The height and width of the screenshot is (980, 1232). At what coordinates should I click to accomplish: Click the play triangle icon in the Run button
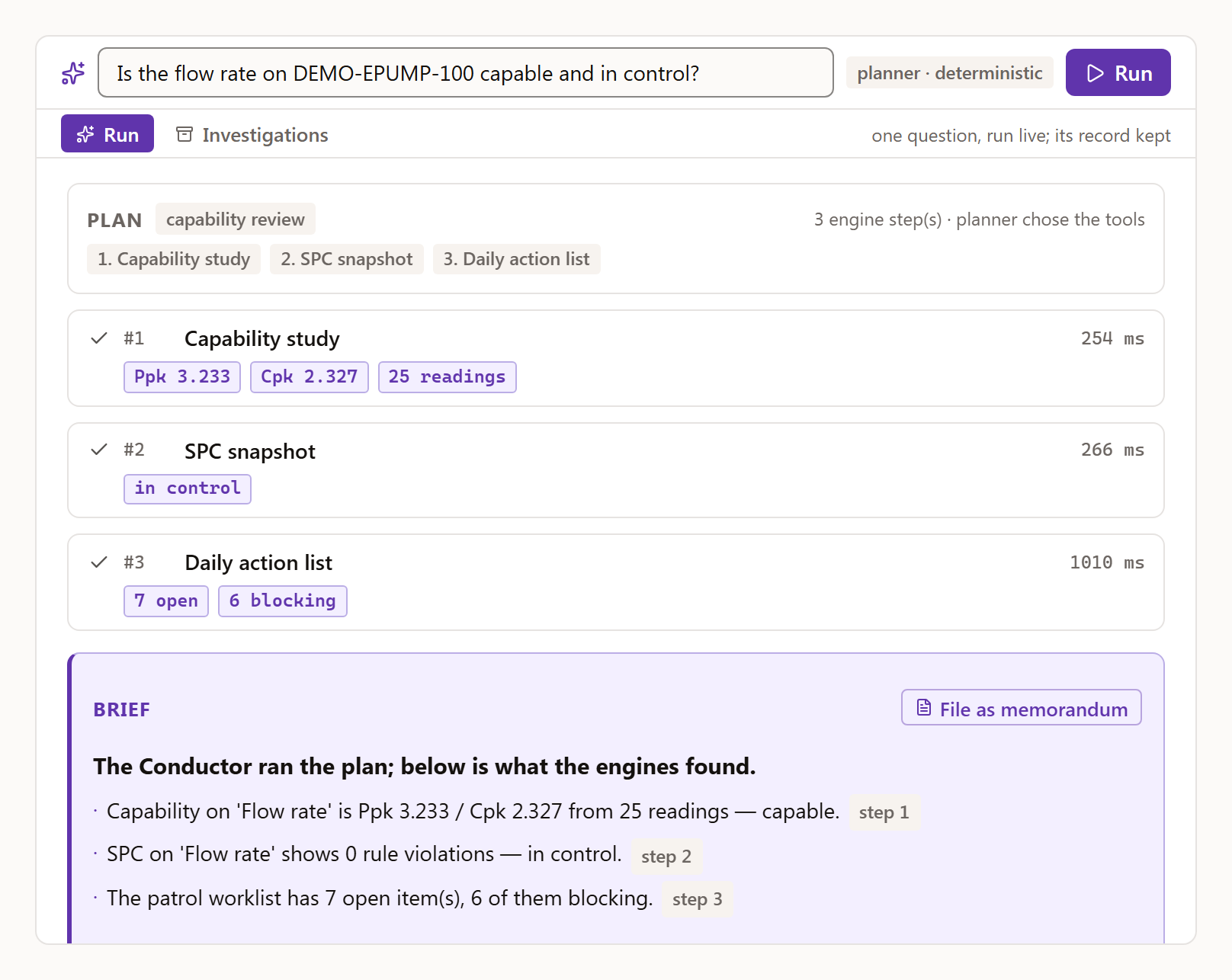(x=1096, y=73)
